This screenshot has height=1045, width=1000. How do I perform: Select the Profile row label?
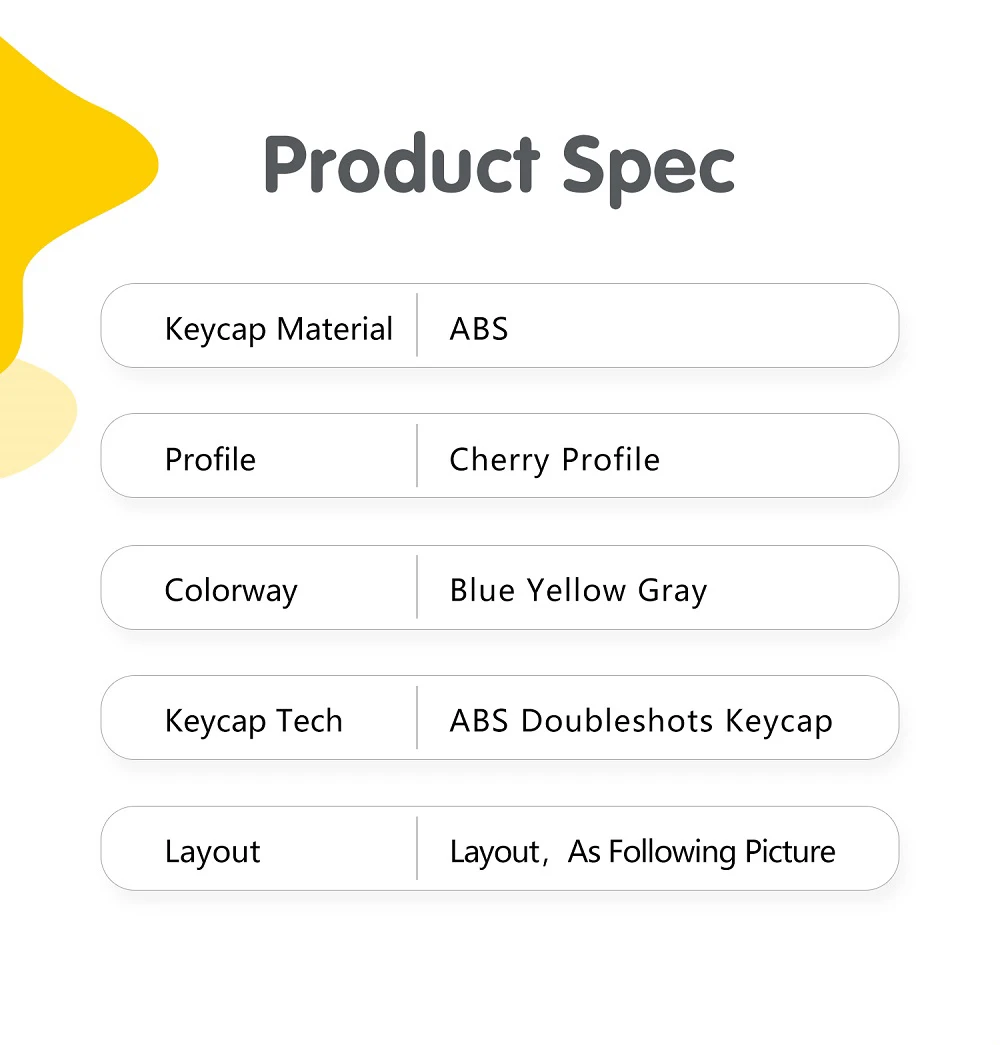pyautogui.click(x=210, y=460)
